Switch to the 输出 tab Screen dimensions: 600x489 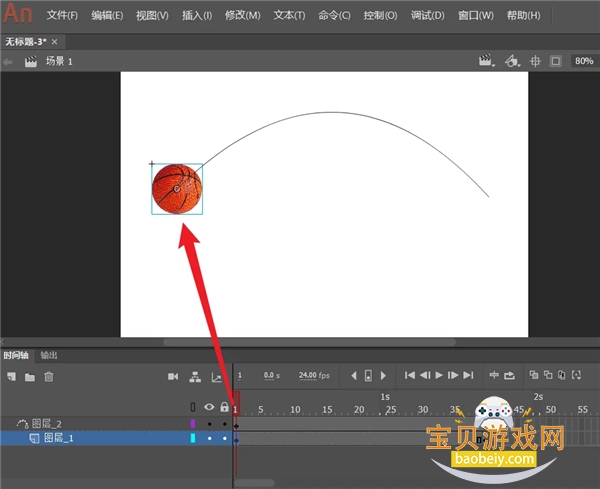tap(49, 355)
